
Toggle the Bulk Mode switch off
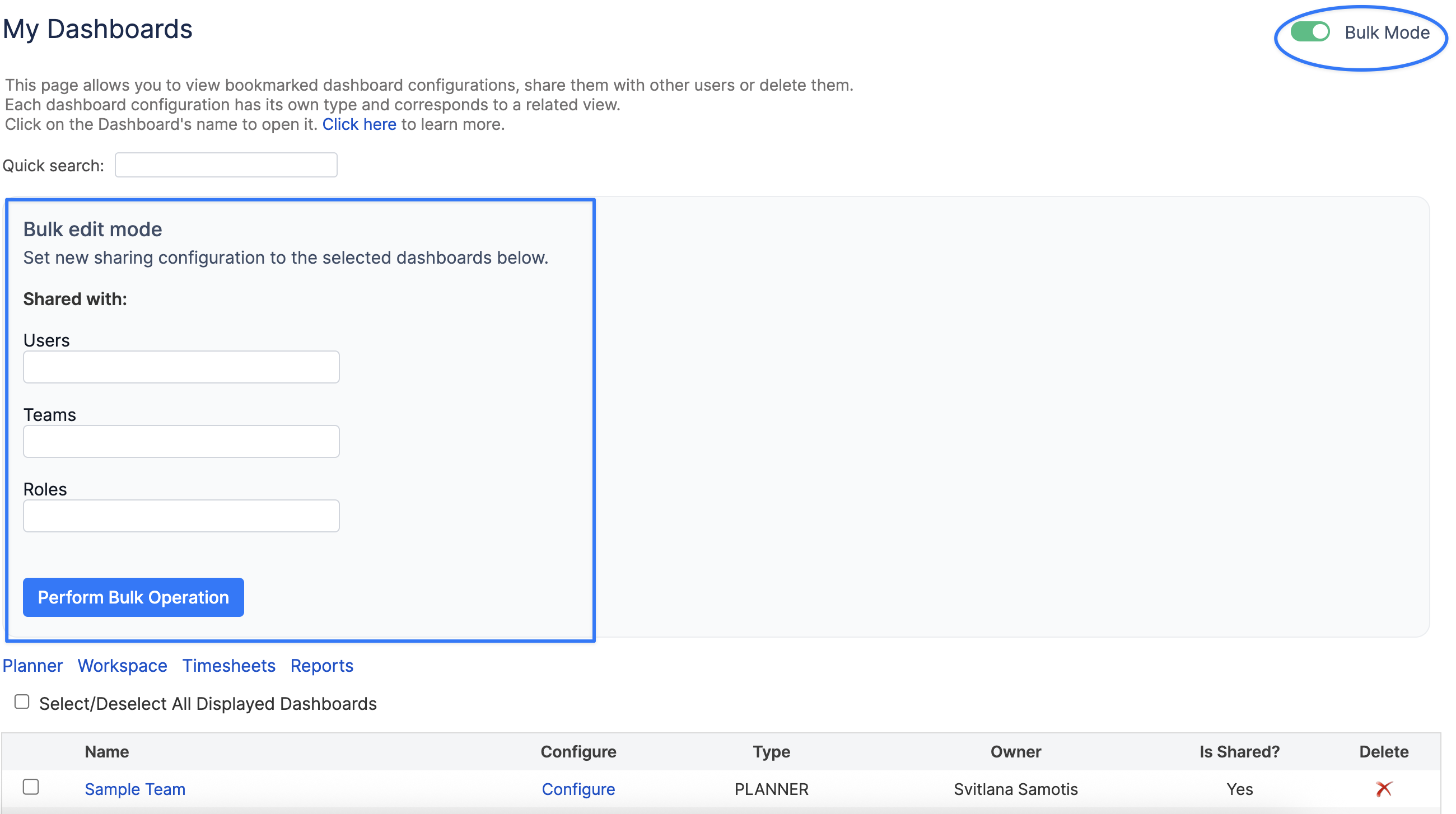(1309, 32)
